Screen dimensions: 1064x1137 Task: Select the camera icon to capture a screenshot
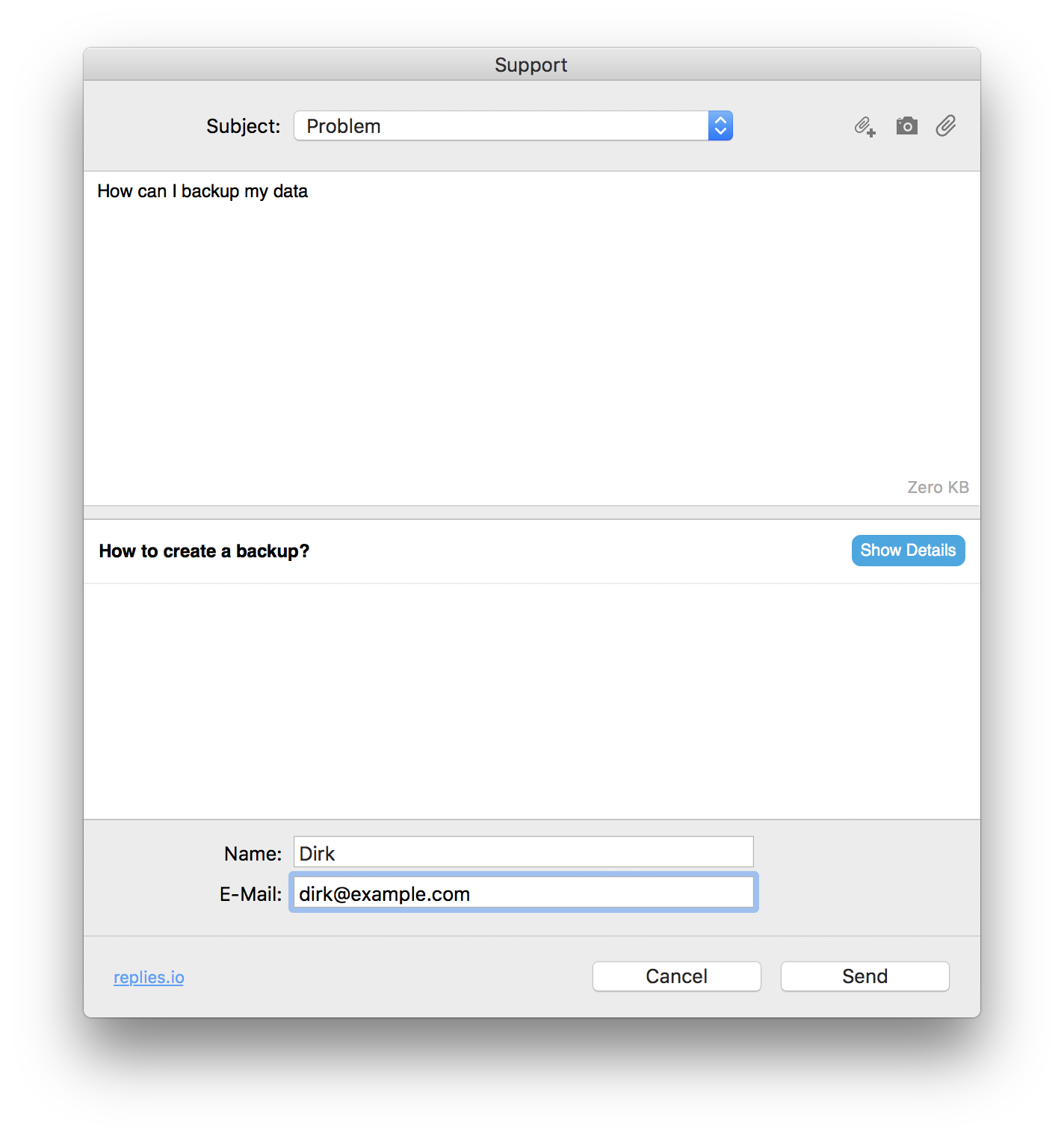[x=906, y=126]
